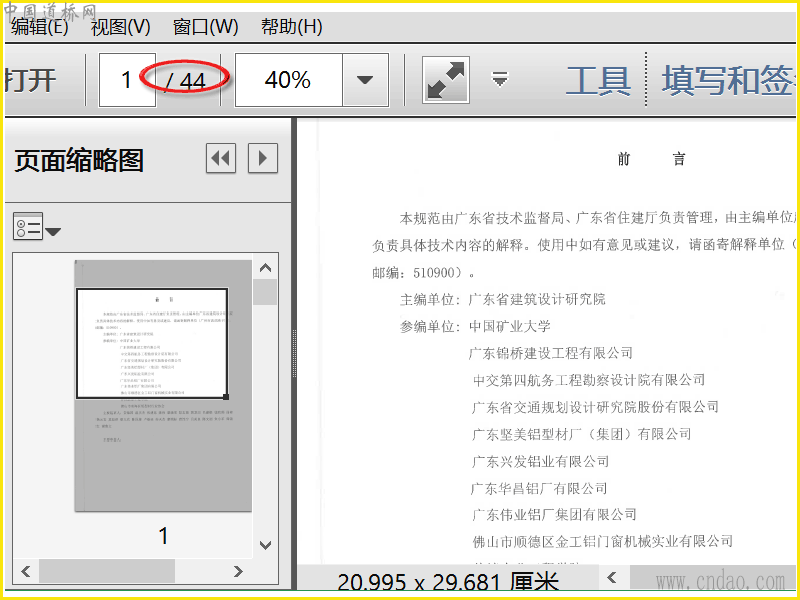Click the text 广东华昌铝厂有限公司
The width and height of the screenshot is (800, 600).
539,488
